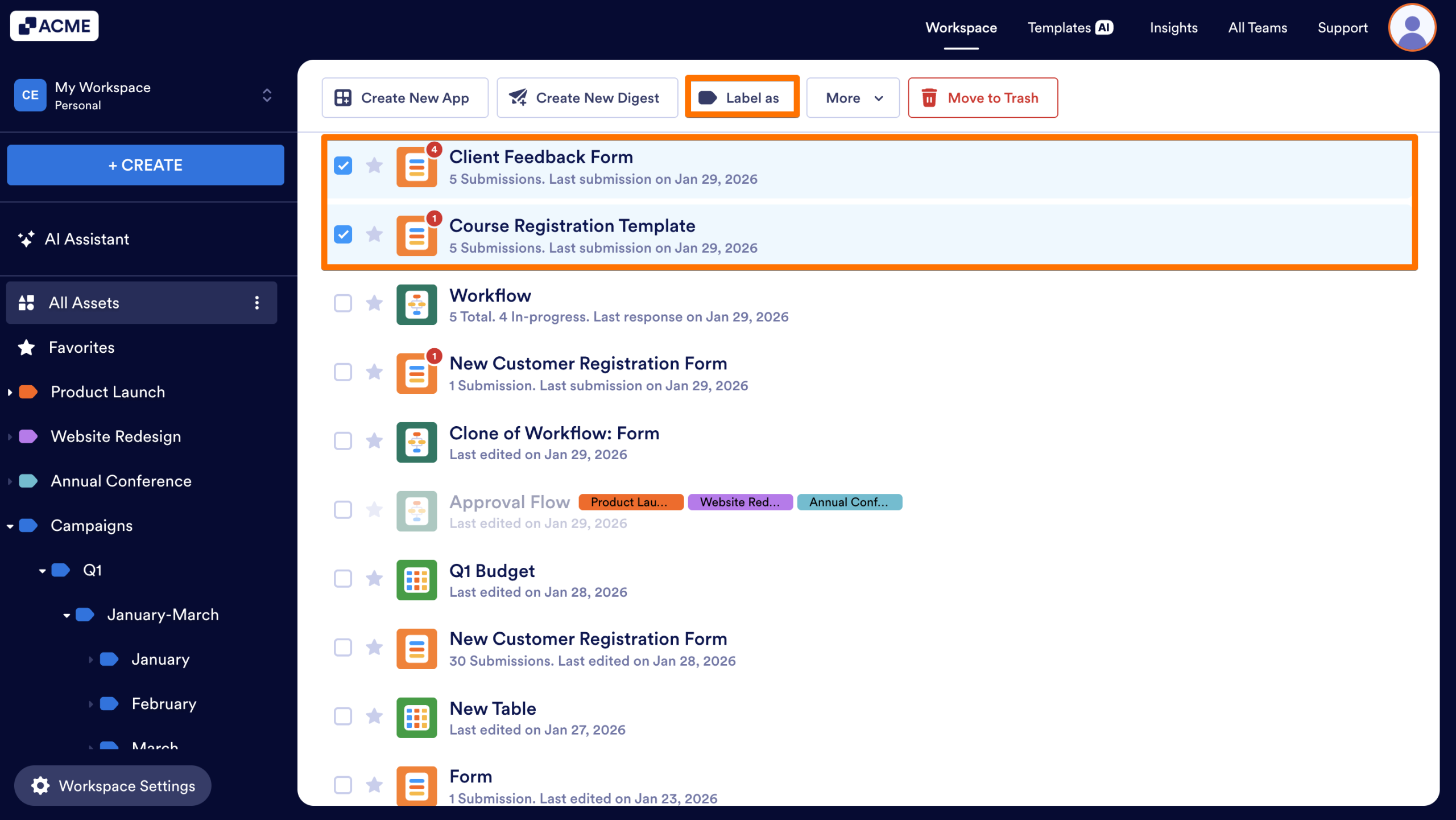Check the New Table checkbox

343,716
